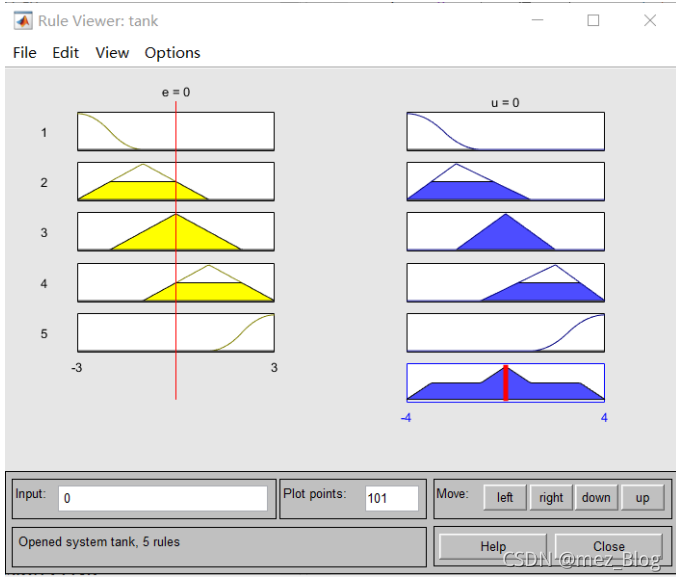Viewport: 676px width, 581px height.
Task: Click the Plot points field
Action: click(391, 498)
